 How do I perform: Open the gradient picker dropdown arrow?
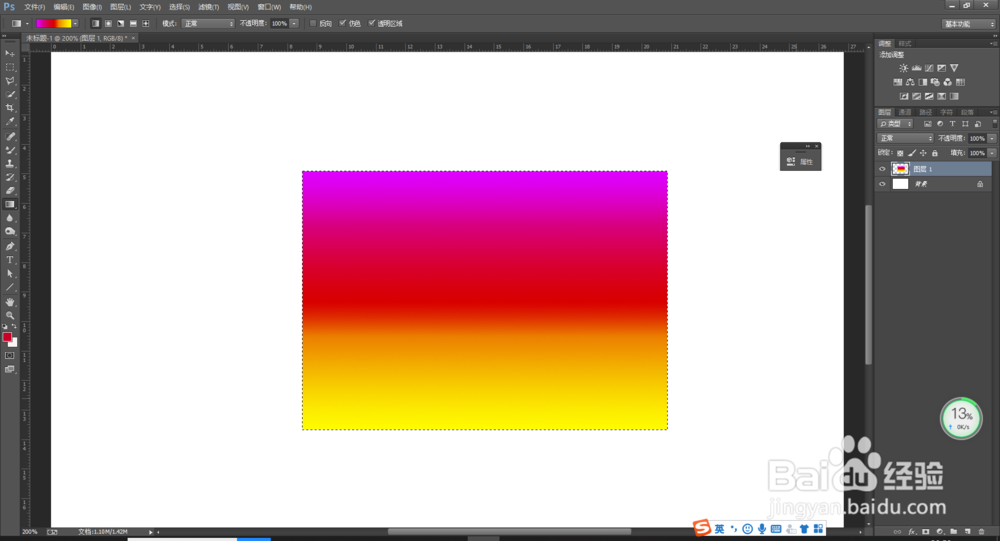click(75, 24)
